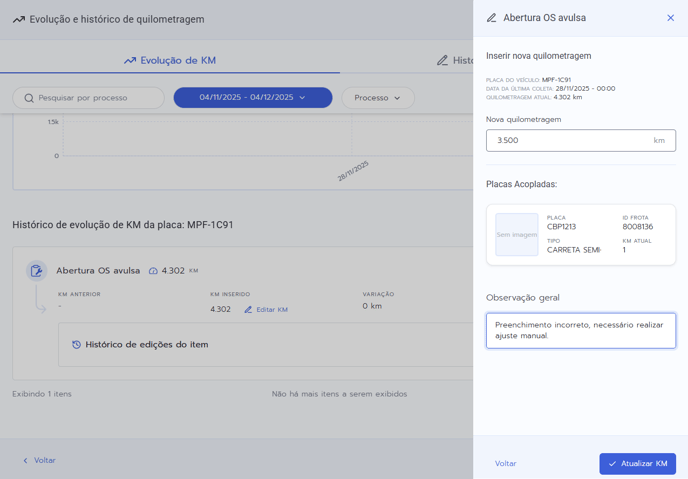Click the checkmark icon on Atualizar KM
The width and height of the screenshot is (688, 479).
tap(612, 464)
